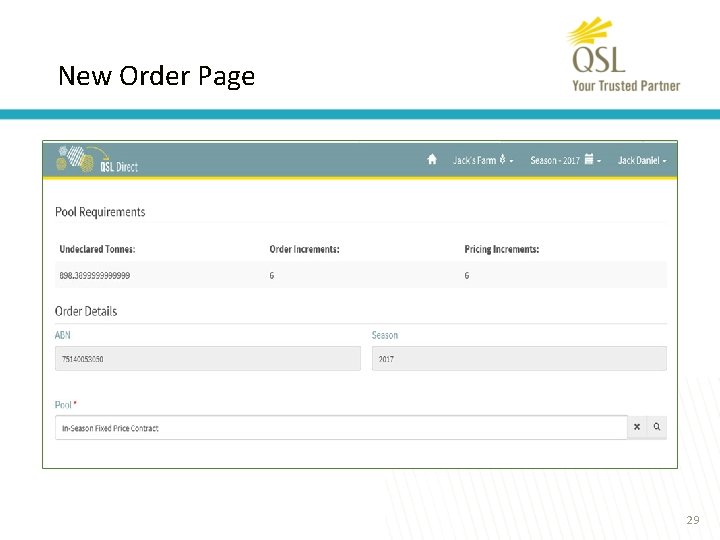
Task: Click the ABN field
Action: [208, 359]
